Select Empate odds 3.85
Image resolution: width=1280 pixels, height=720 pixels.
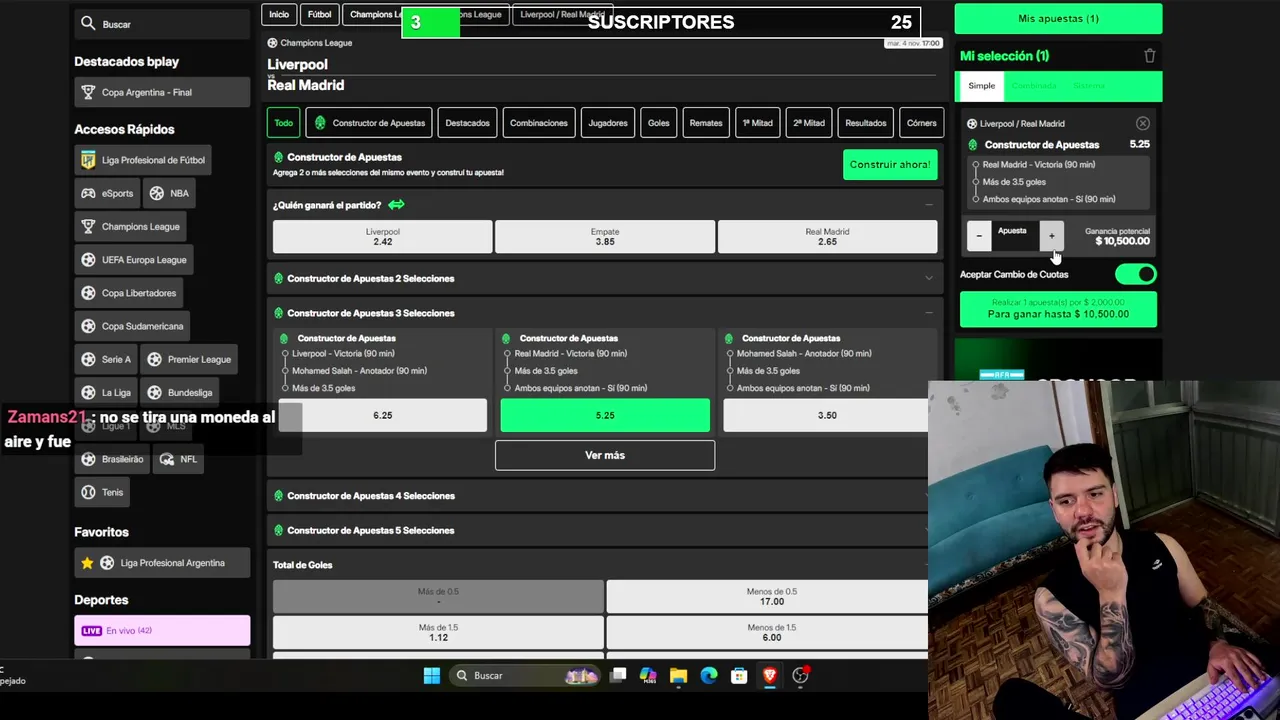pos(605,237)
